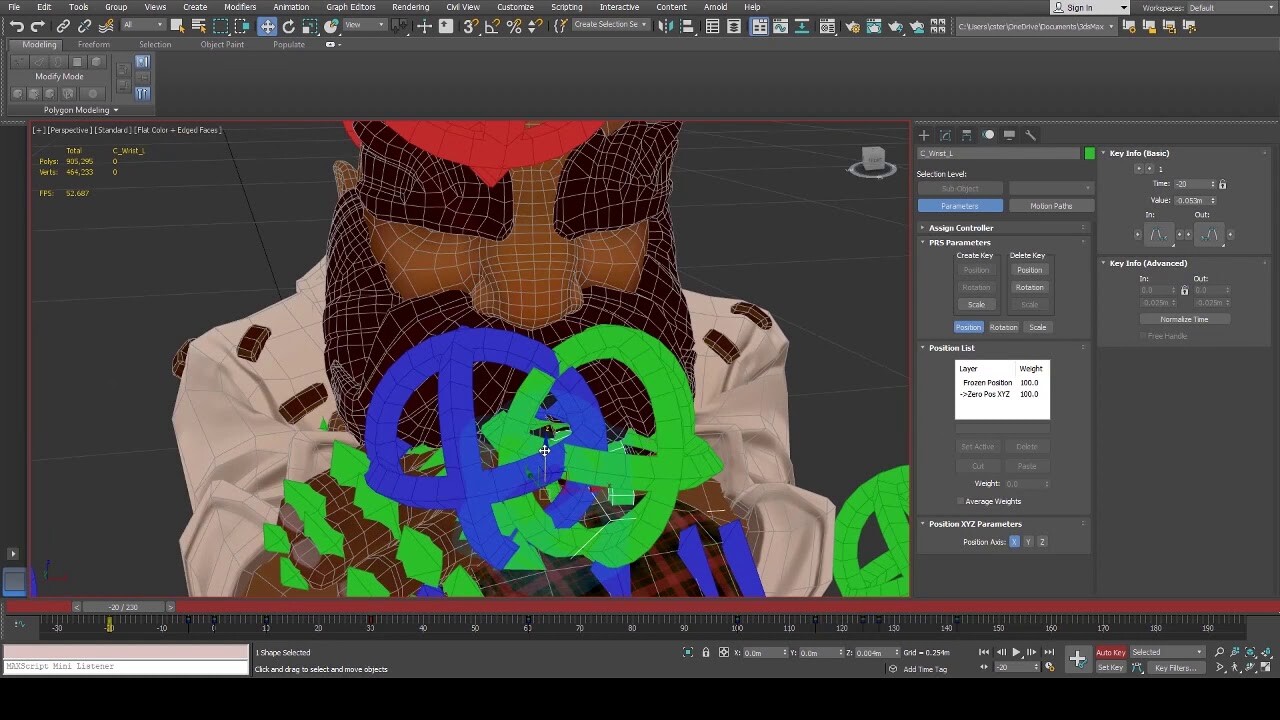Open the Graph Editors menu
This screenshot has height=720, width=1280.
tap(349, 7)
